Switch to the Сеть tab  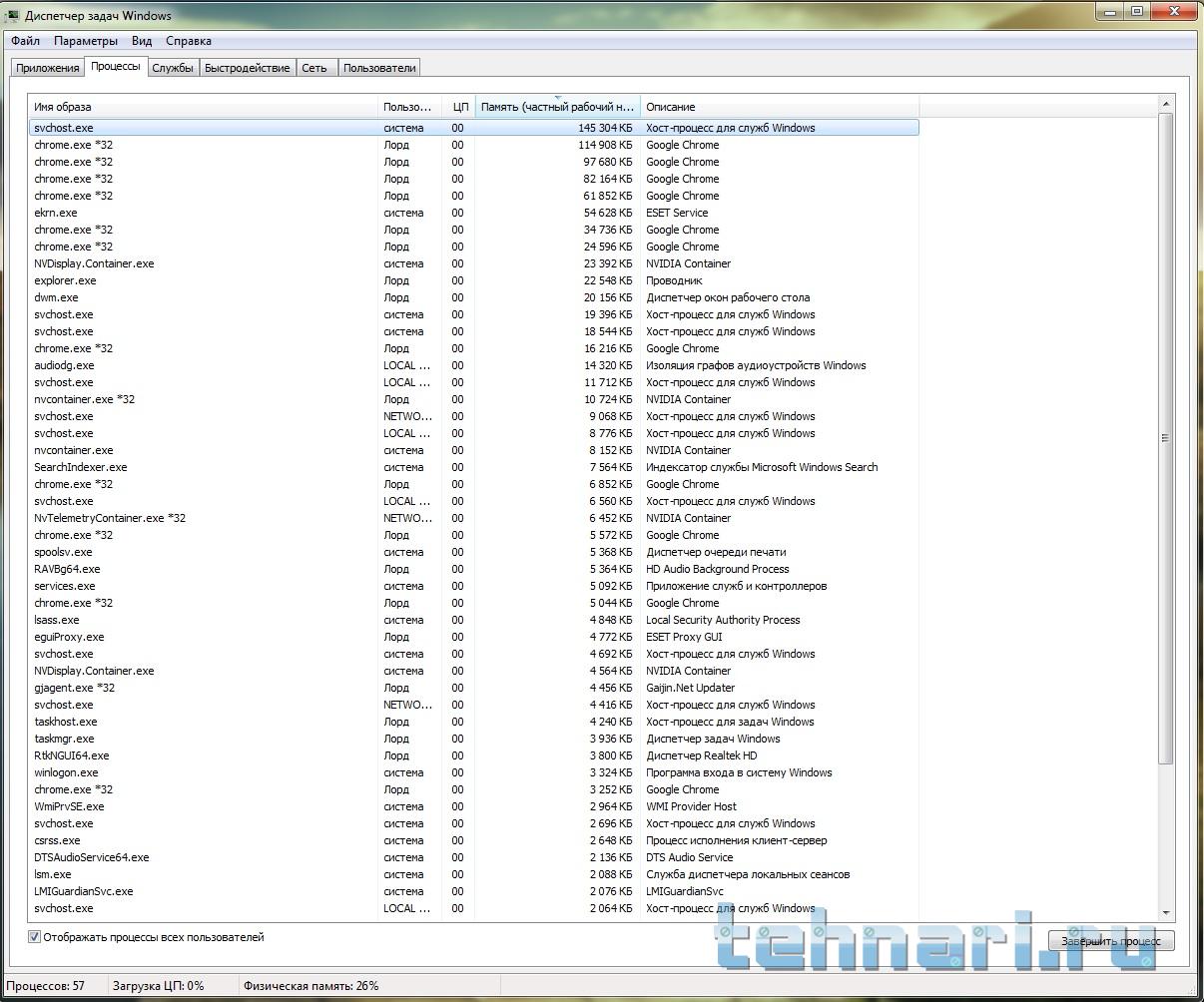pyautogui.click(x=314, y=68)
